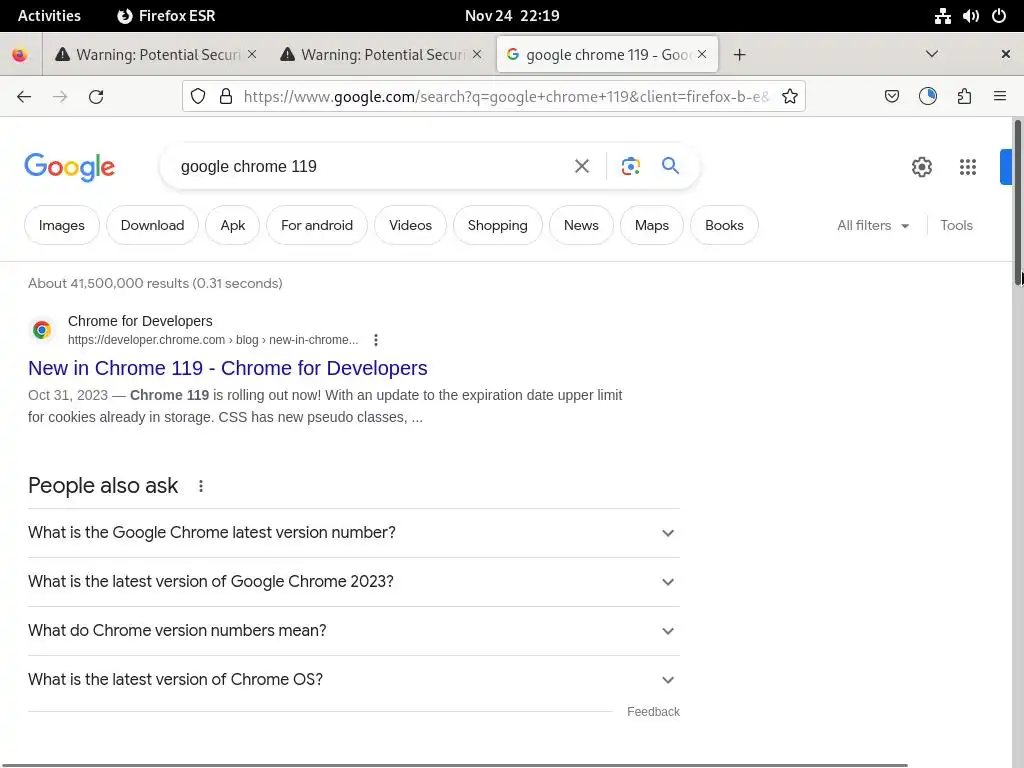Open a new tab with plus button
Screen dimensions: 1024x768
tap(739, 55)
